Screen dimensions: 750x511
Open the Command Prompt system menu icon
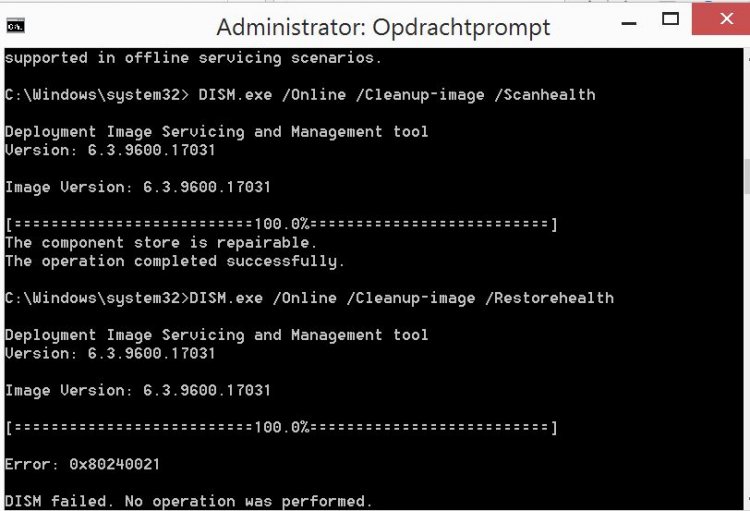click(15, 25)
